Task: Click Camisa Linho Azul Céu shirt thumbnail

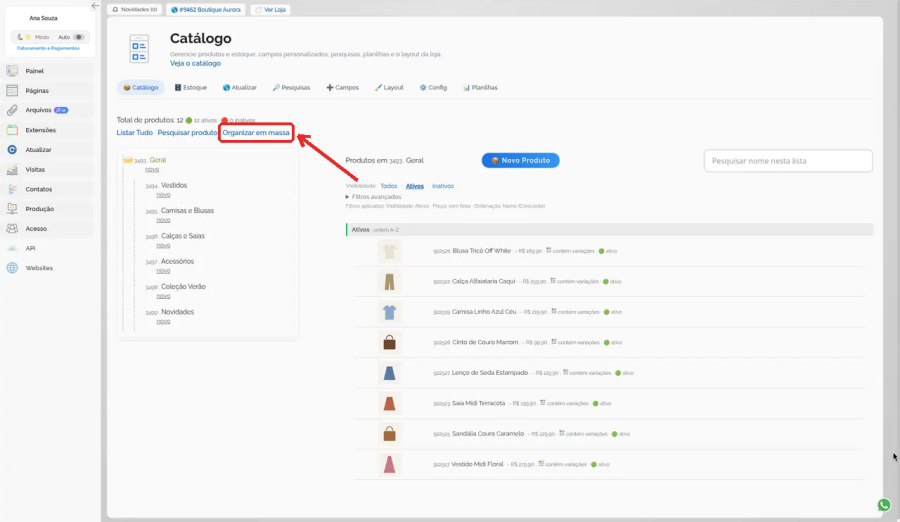Action: coord(389,312)
